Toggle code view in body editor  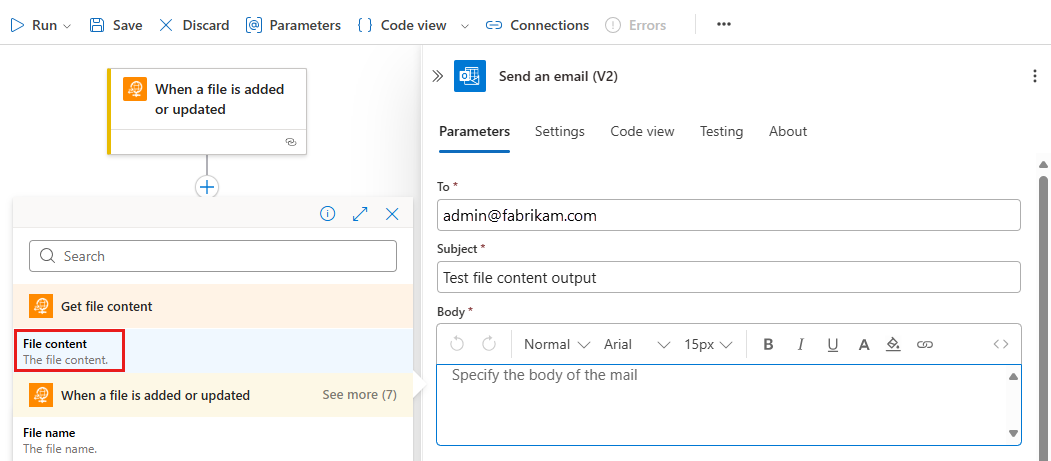(1000, 344)
